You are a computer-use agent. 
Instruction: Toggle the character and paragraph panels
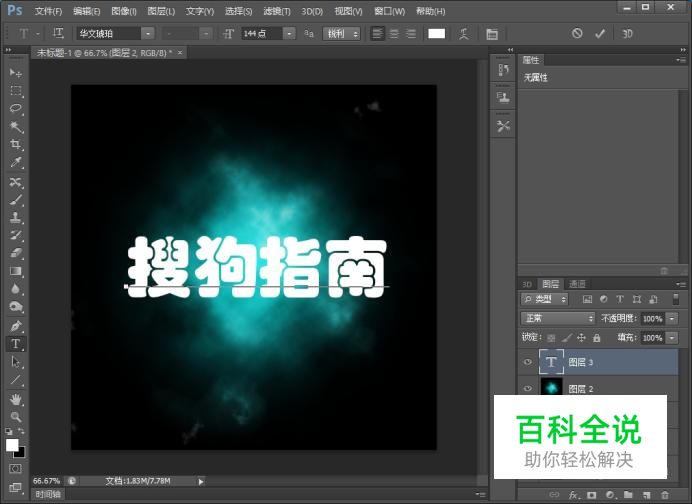(492, 34)
